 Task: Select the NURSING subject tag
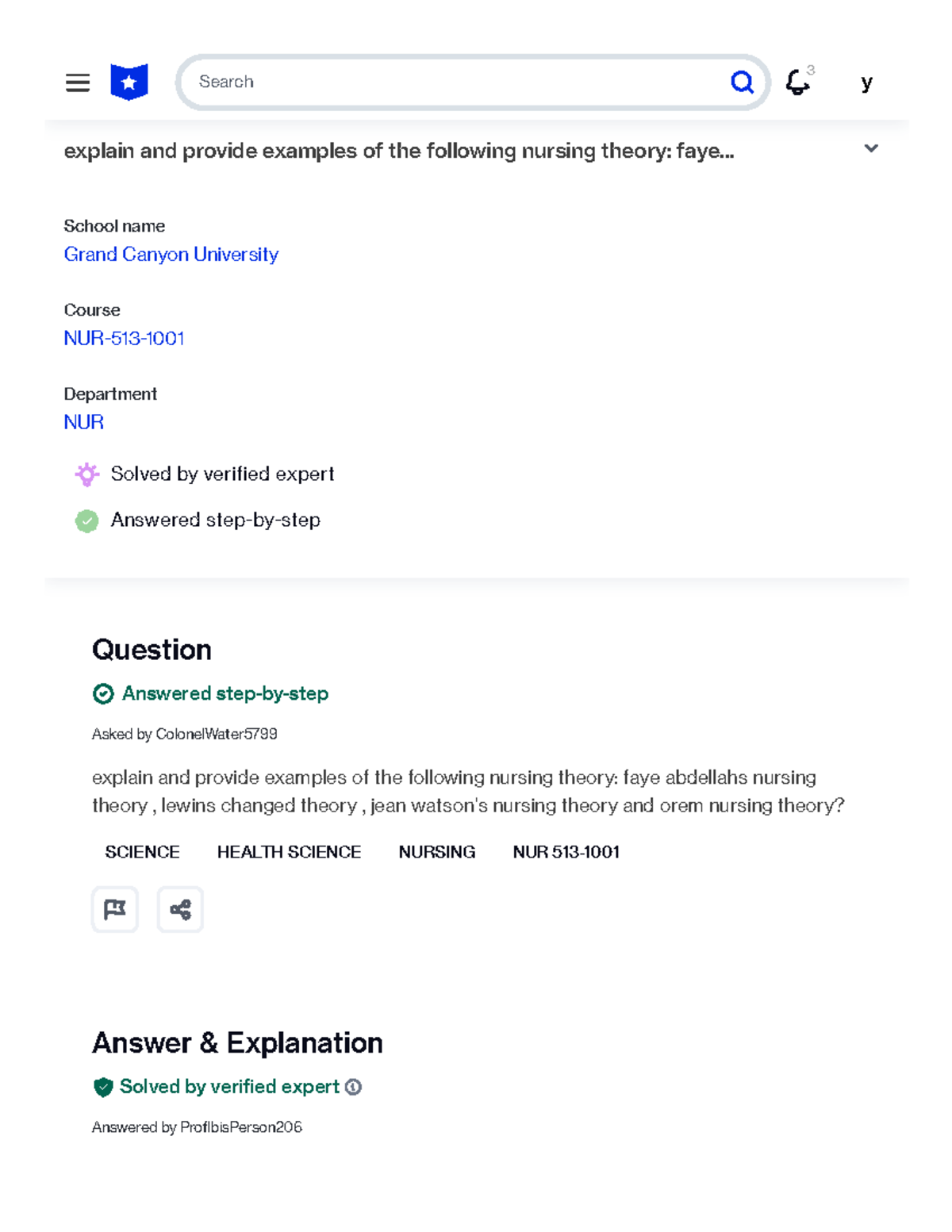coord(436,852)
